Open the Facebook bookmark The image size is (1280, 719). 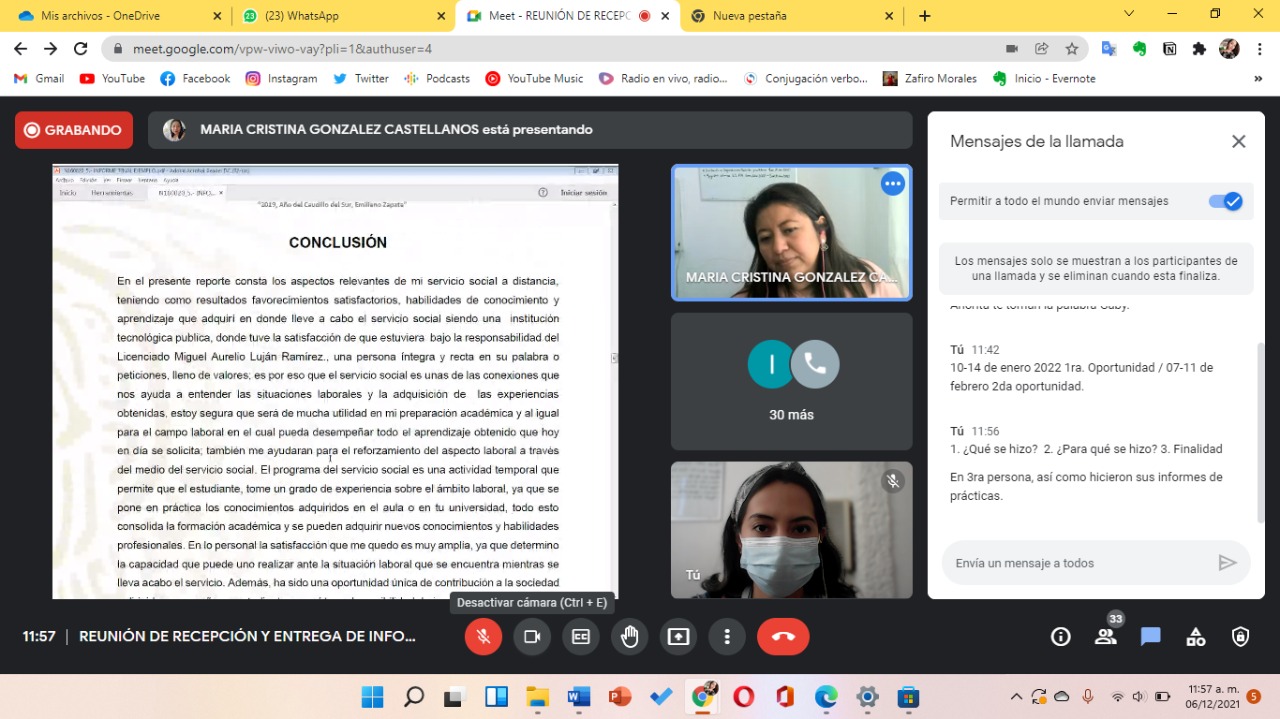point(195,78)
